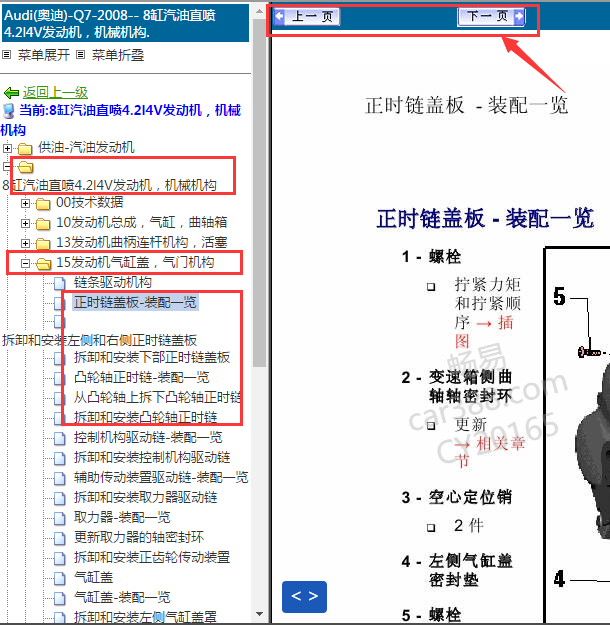Click the 当前:8缸汽油直喷4.2l4V发动机 path text
The width and height of the screenshot is (610, 625).
[x=120, y=120]
